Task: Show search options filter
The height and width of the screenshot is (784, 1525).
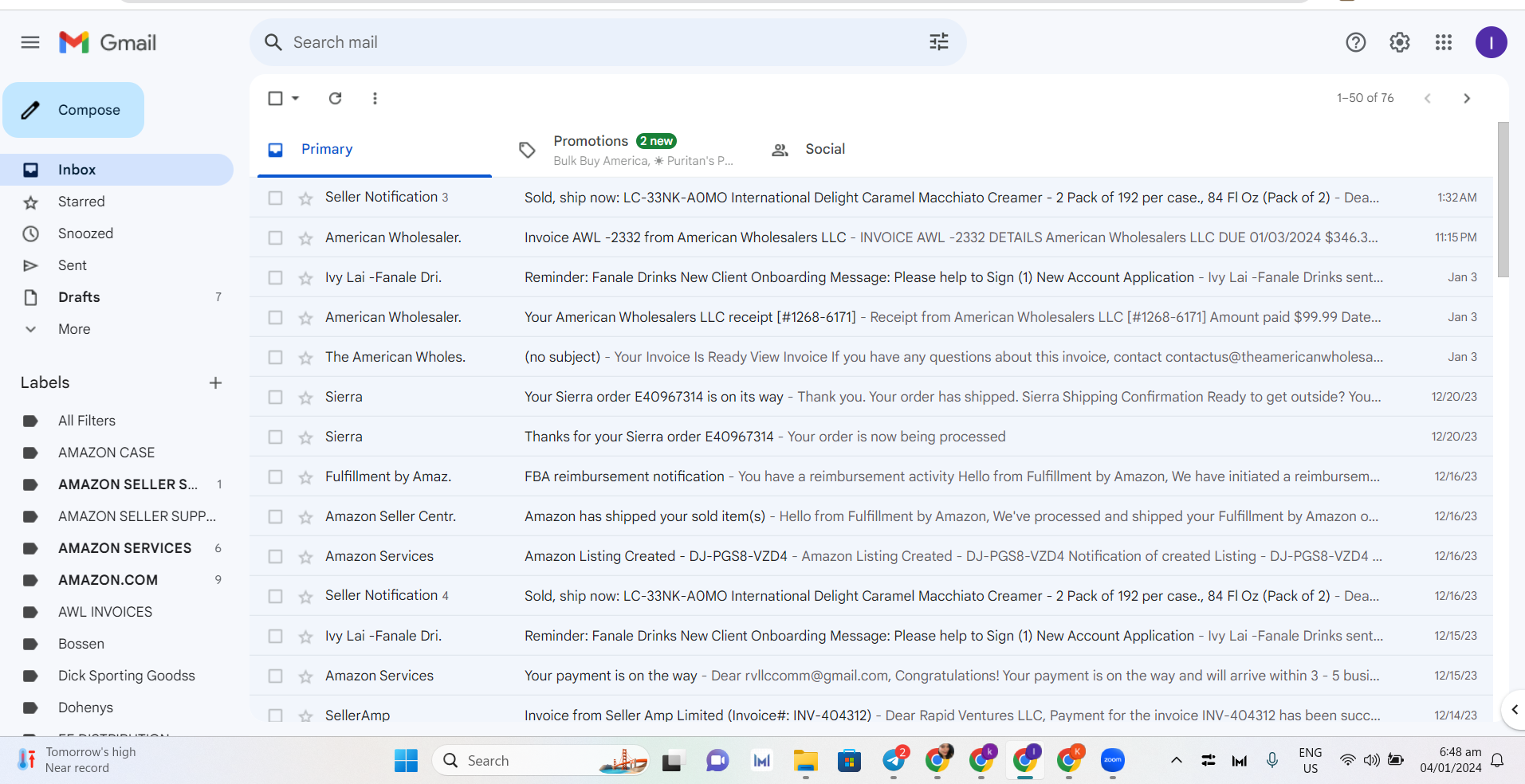Action: coord(939,42)
